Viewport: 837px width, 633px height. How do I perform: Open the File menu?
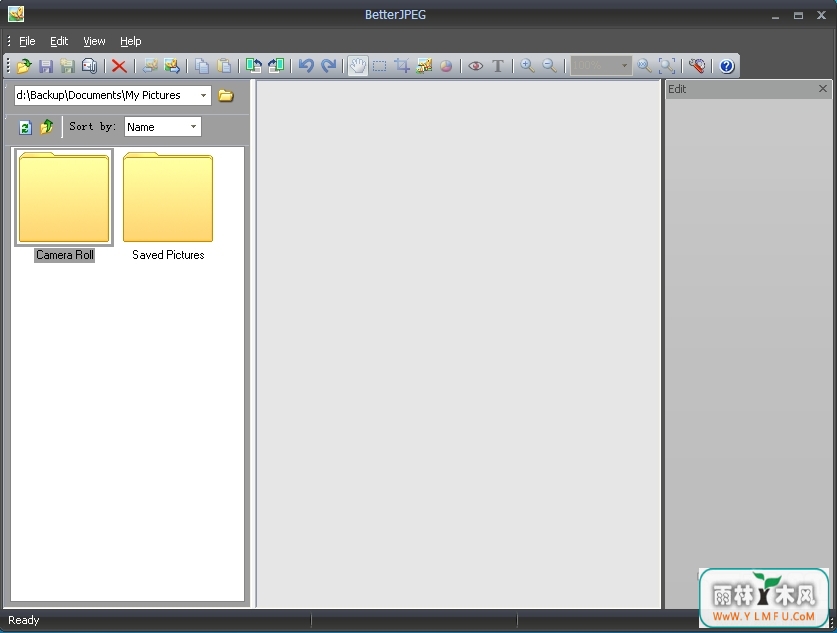pyautogui.click(x=27, y=41)
